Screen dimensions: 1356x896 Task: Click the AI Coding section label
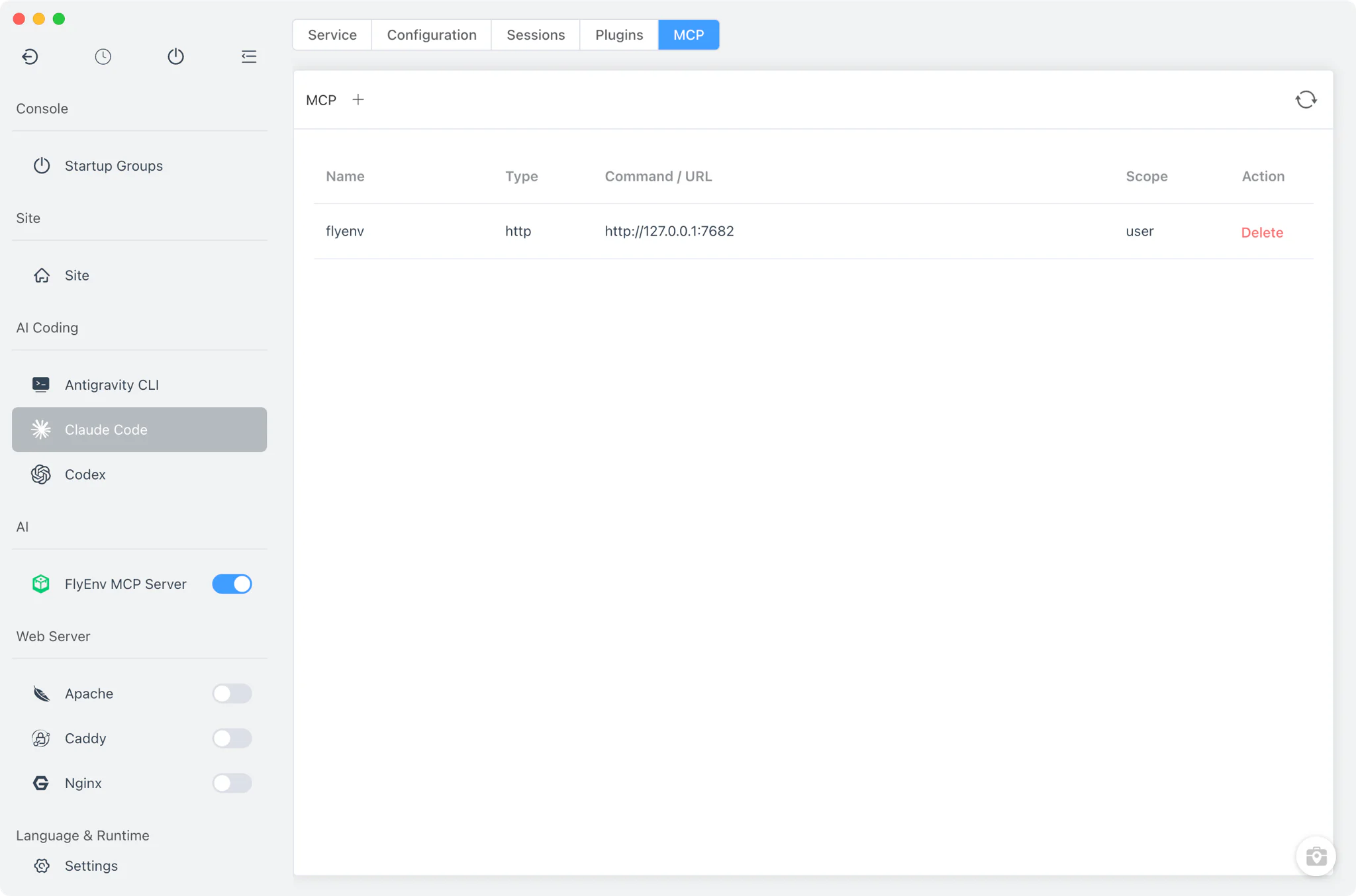click(x=47, y=328)
